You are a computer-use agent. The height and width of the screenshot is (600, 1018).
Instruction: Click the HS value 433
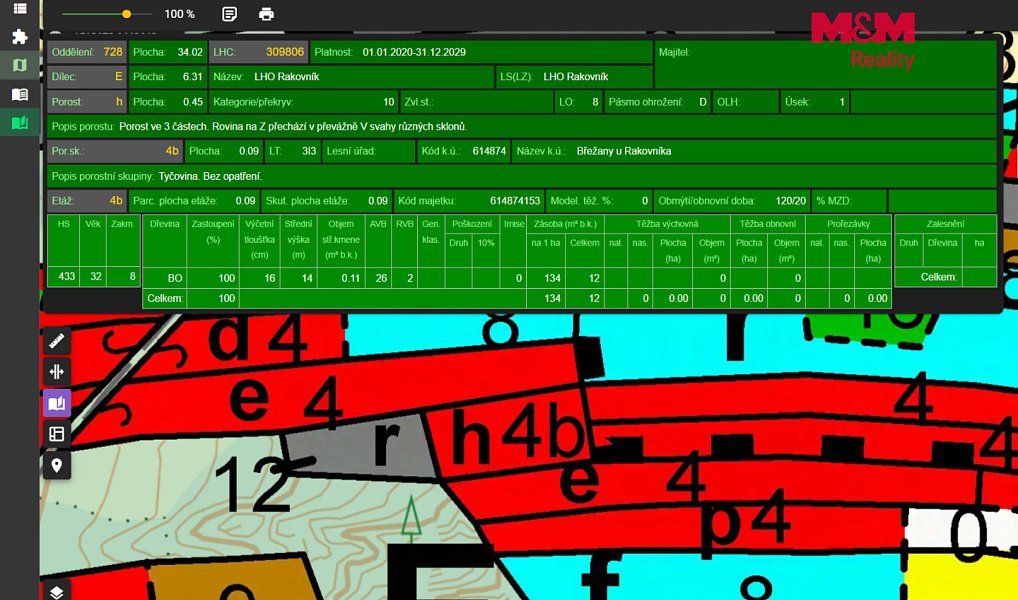pyautogui.click(x=67, y=276)
